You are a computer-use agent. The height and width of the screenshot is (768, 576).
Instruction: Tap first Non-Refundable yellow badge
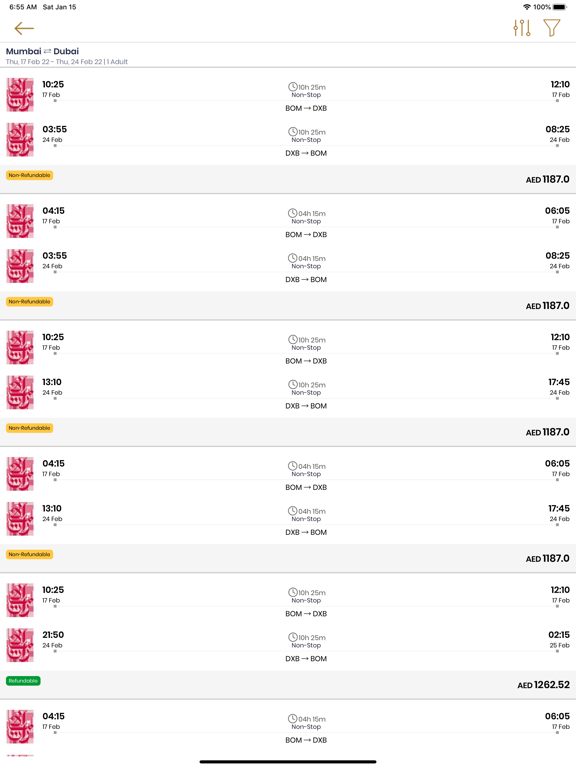click(x=29, y=175)
